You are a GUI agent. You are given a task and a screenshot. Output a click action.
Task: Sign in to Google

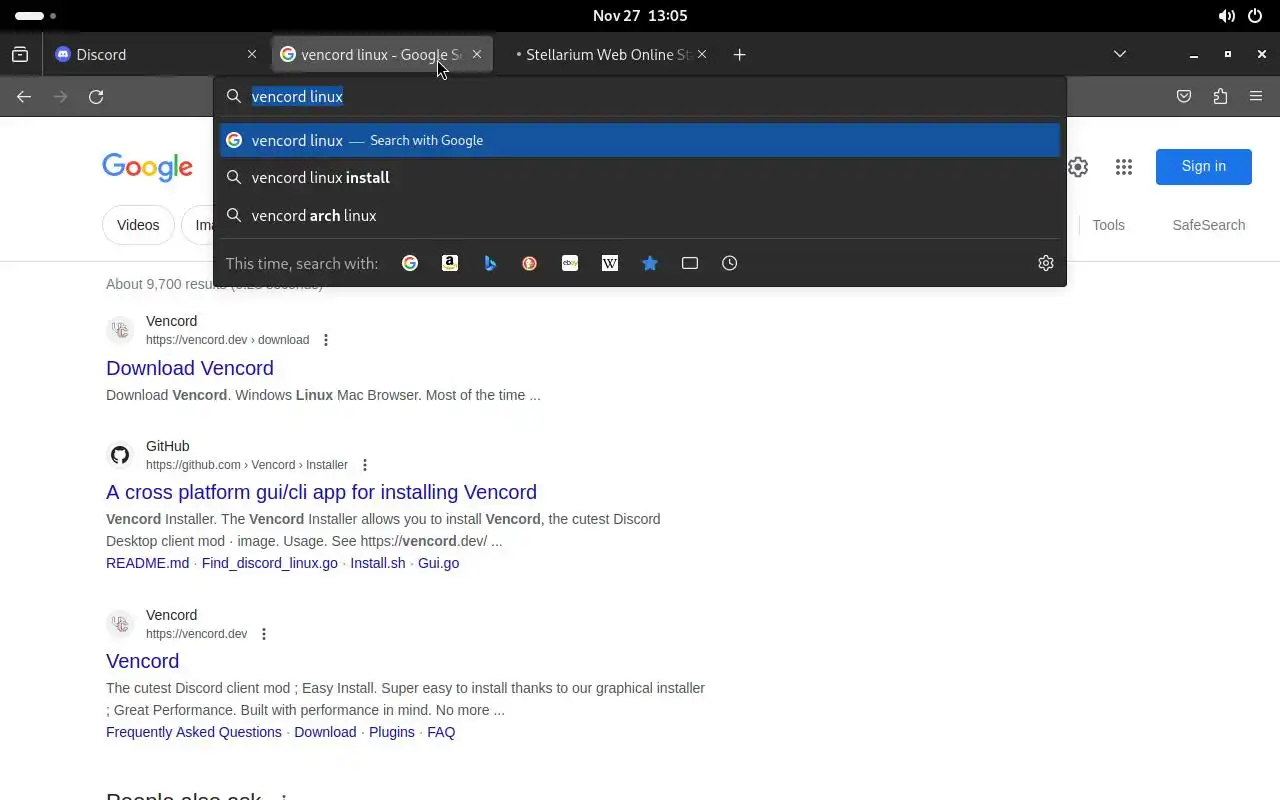(1203, 167)
